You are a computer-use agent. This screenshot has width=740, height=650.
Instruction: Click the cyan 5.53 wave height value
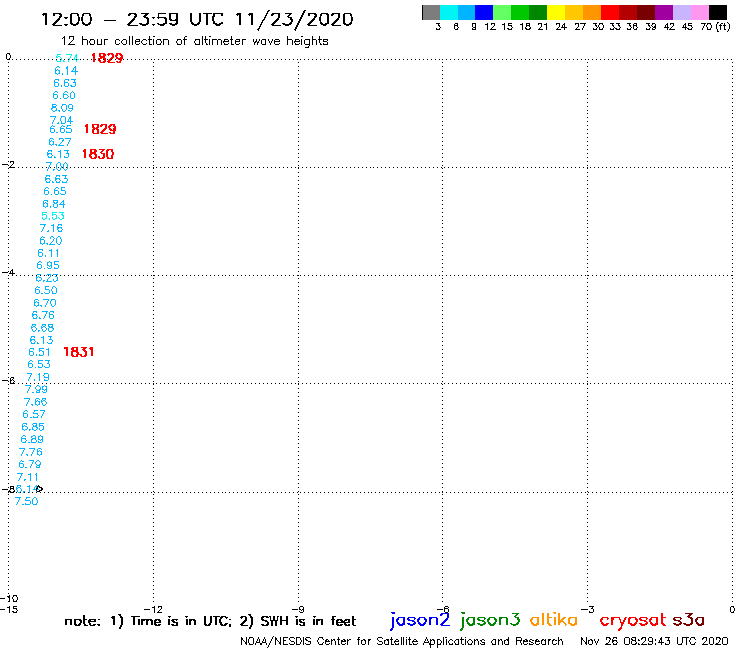52,216
